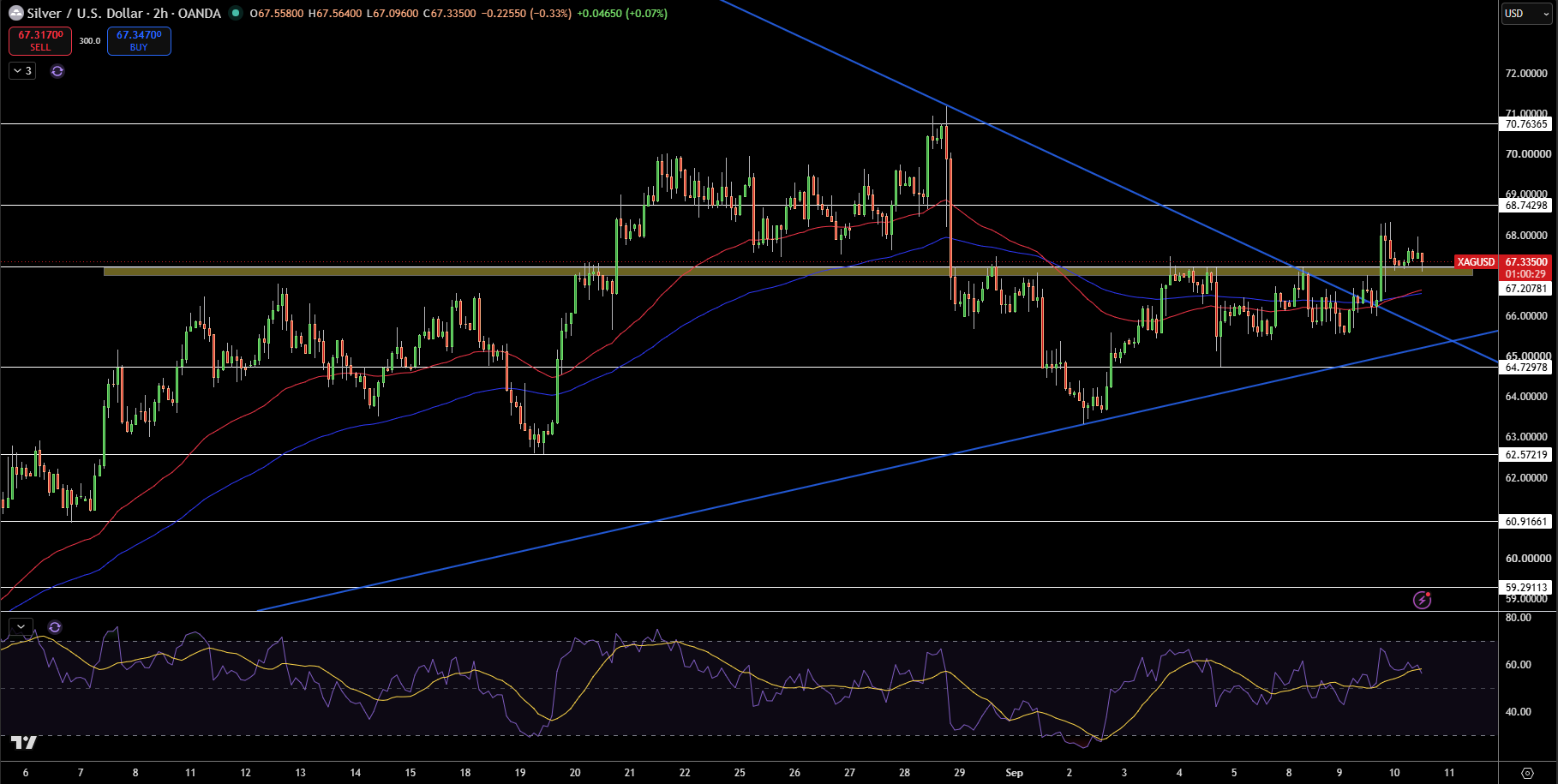Click the 60.91661 horizontal line price label
The image size is (1558, 784).
tap(1526, 522)
